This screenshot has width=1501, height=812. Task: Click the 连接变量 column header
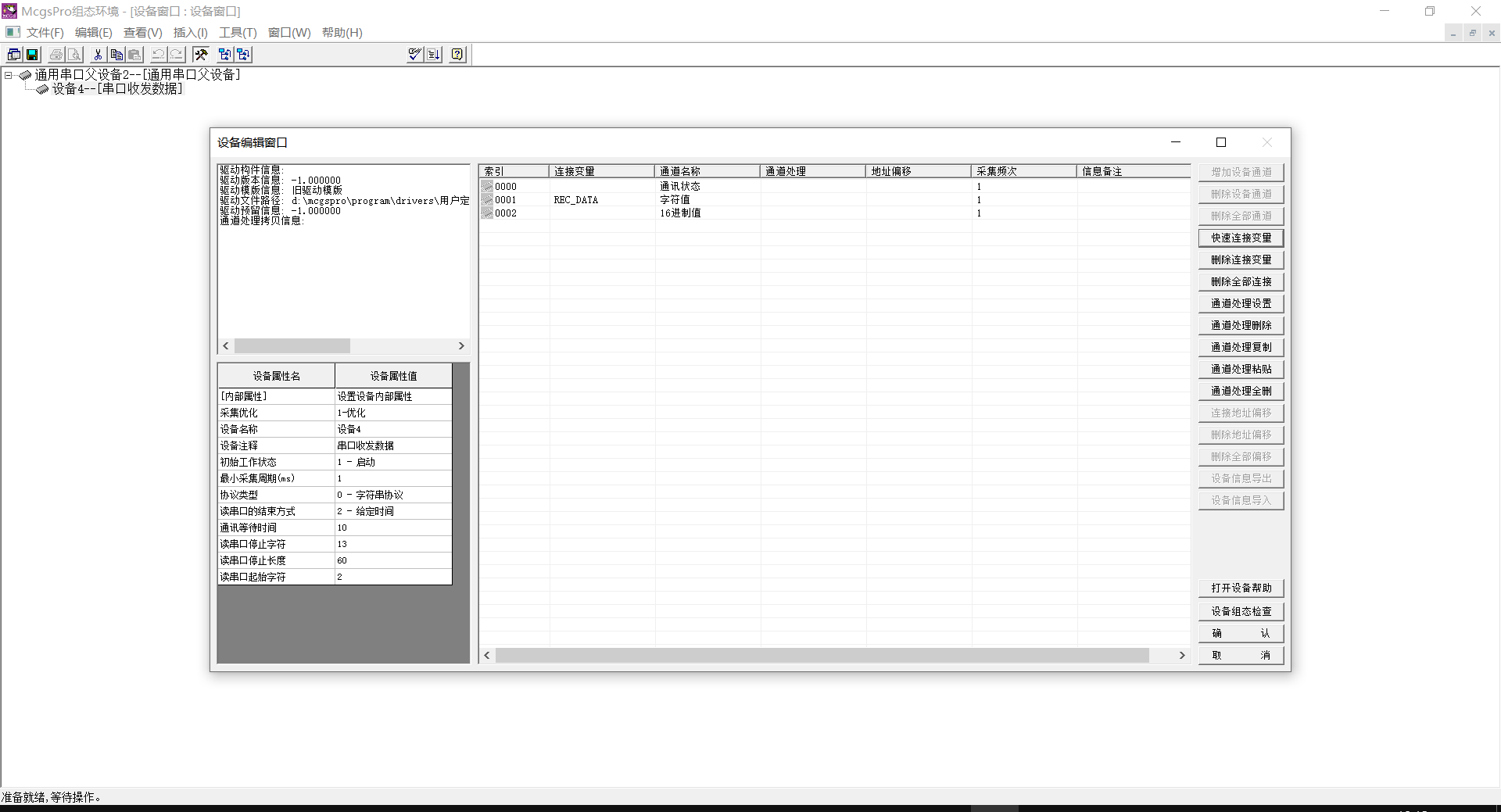pyautogui.click(x=602, y=171)
